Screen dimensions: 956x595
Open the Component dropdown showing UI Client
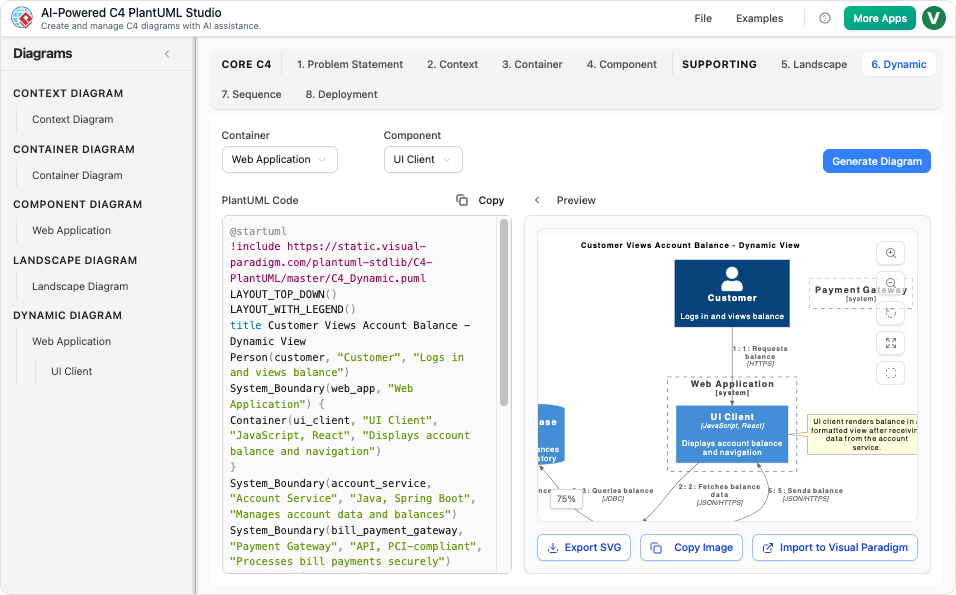pyautogui.click(x=423, y=159)
